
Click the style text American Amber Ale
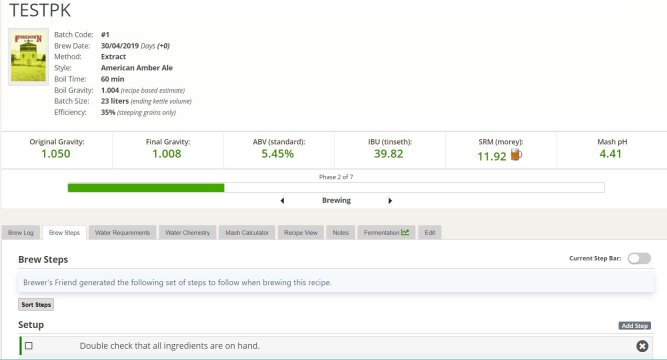pos(137,68)
